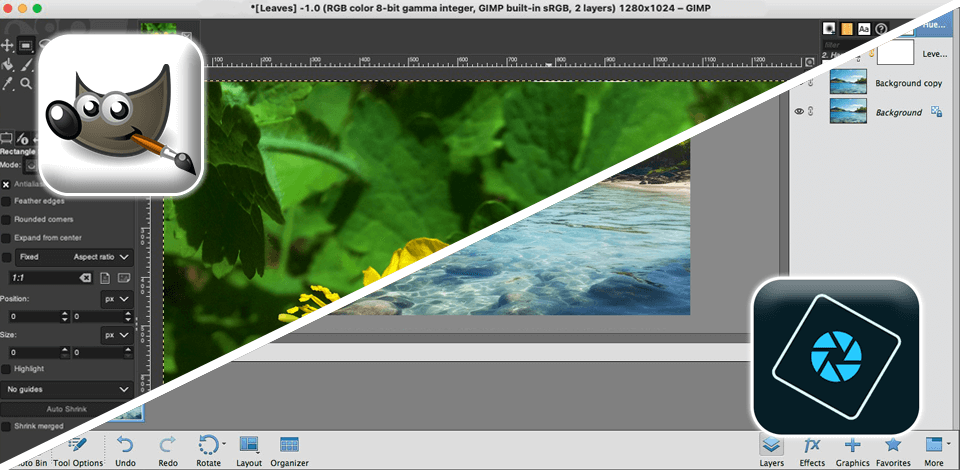Open the Patterns dockable tab

[x=847, y=28]
